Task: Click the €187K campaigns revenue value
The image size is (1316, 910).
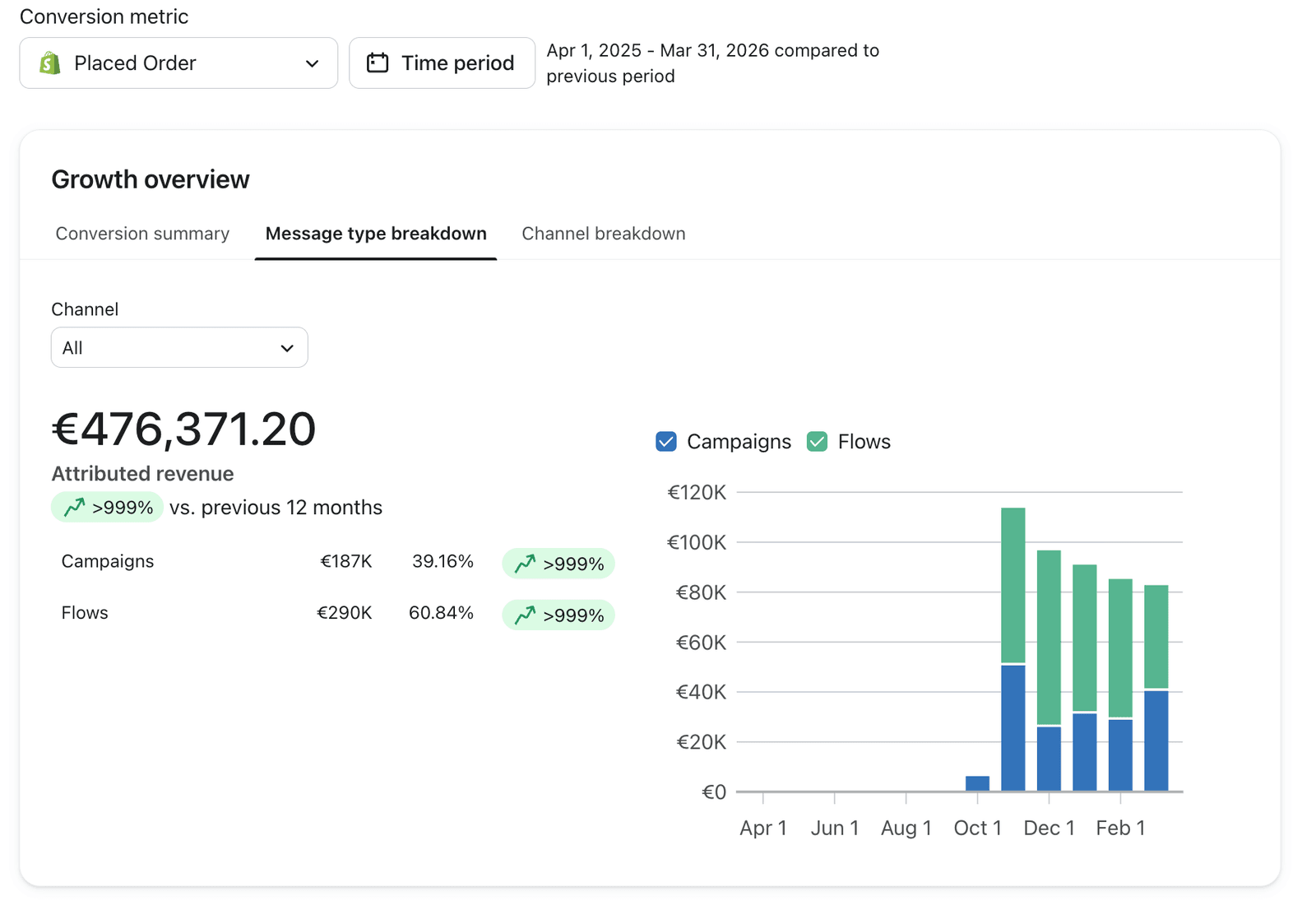Action: (346, 561)
